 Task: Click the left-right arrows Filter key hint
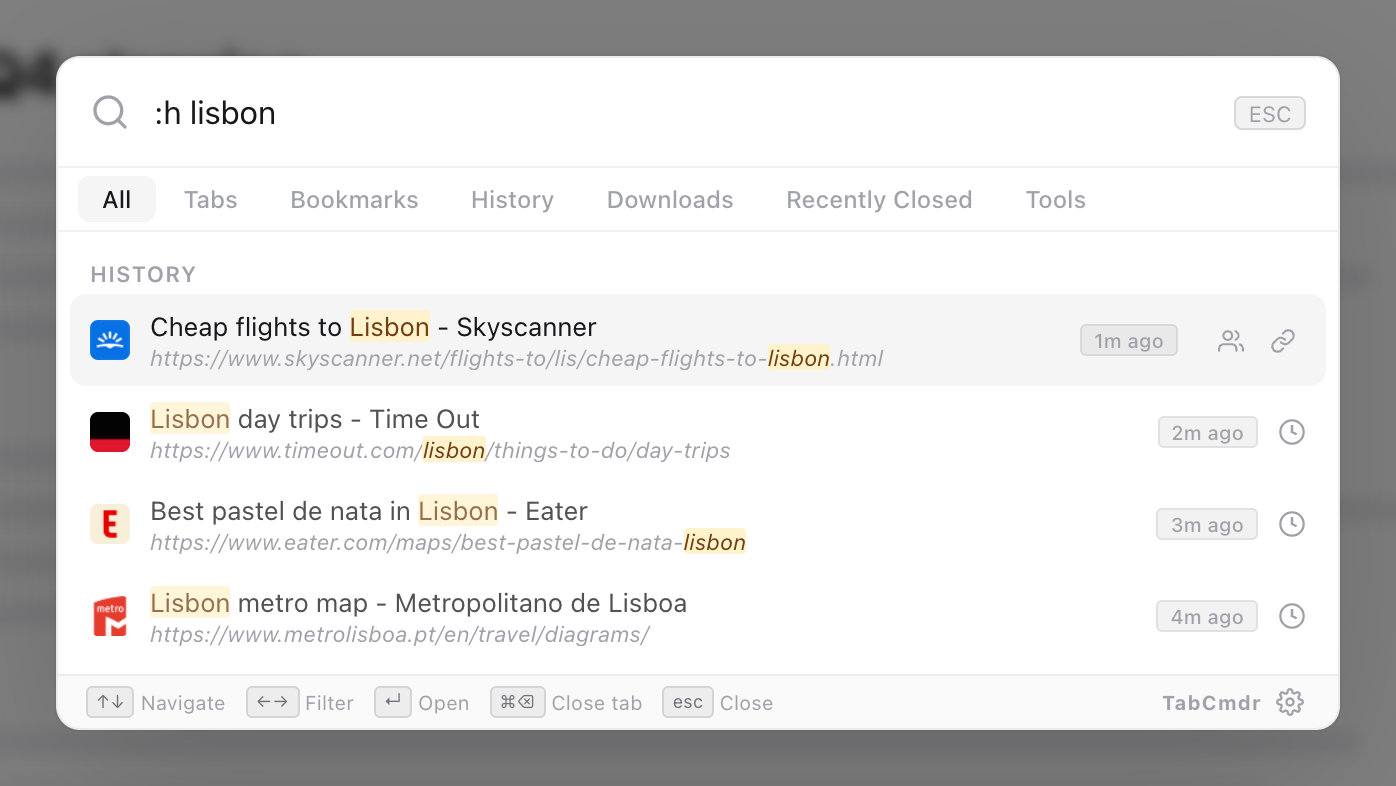coord(272,702)
